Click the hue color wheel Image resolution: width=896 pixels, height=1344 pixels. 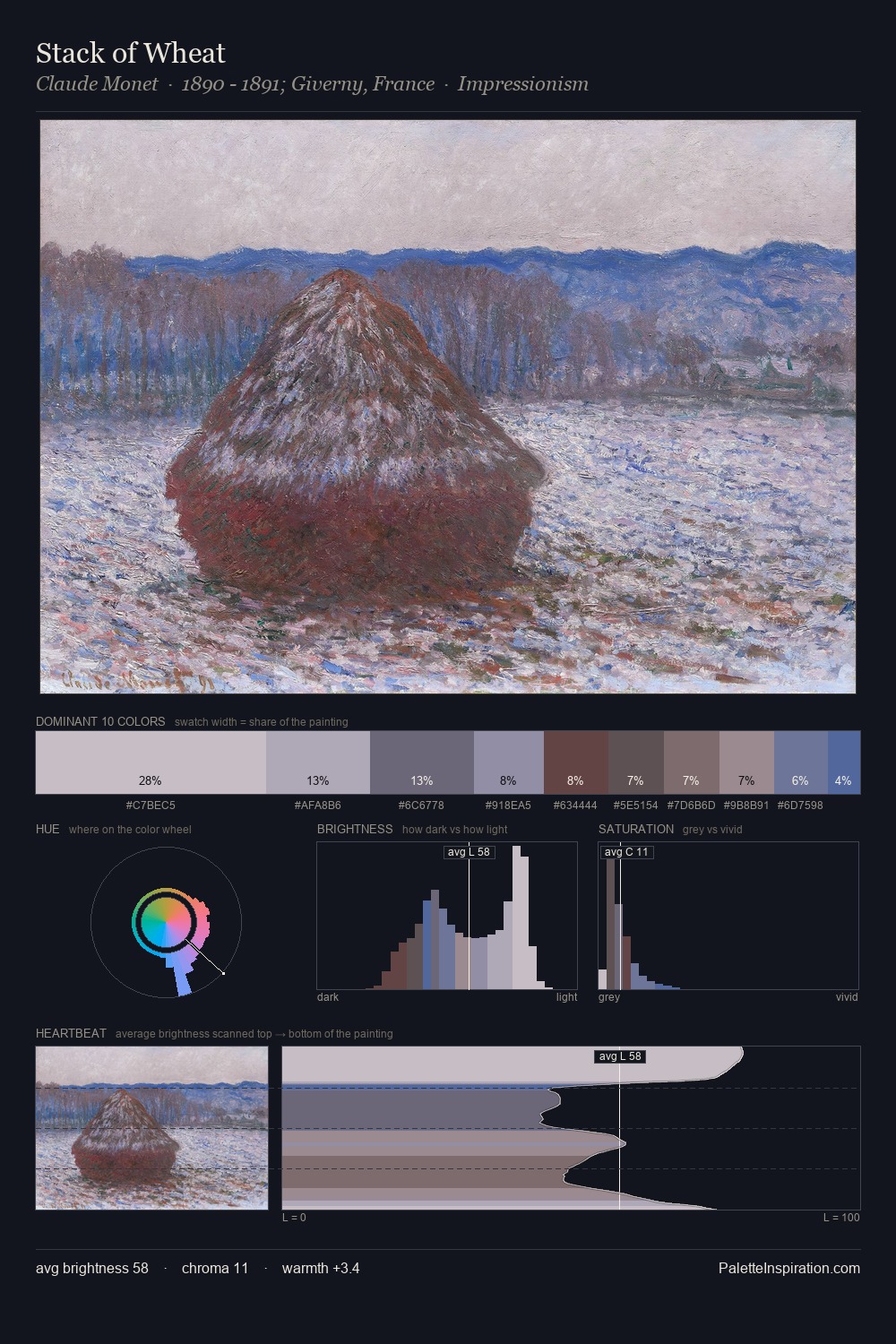point(166,921)
